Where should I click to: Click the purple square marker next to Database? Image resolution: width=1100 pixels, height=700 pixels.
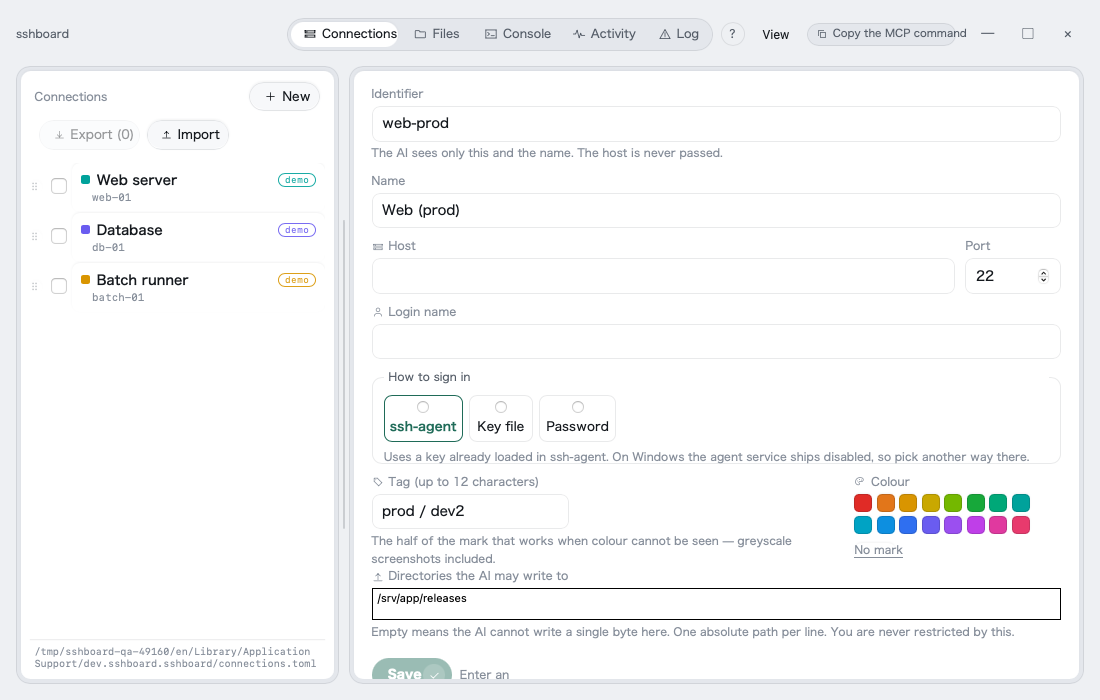point(86,229)
